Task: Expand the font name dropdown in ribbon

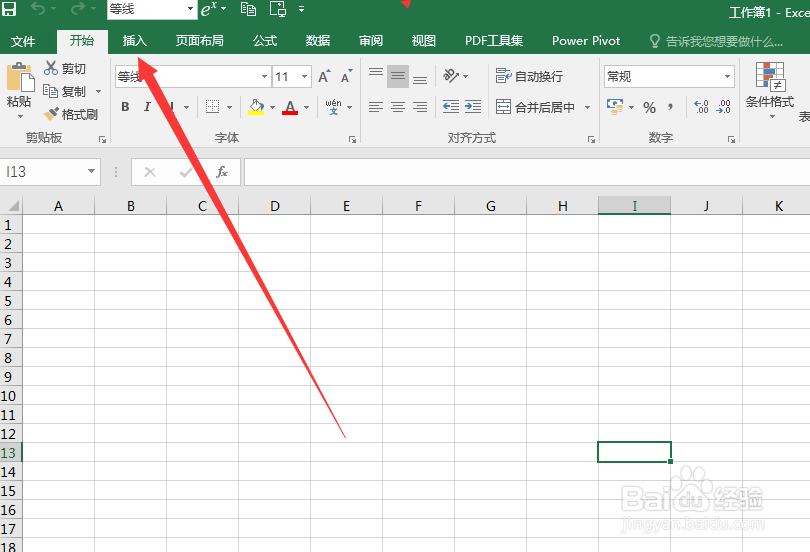Action: point(264,76)
